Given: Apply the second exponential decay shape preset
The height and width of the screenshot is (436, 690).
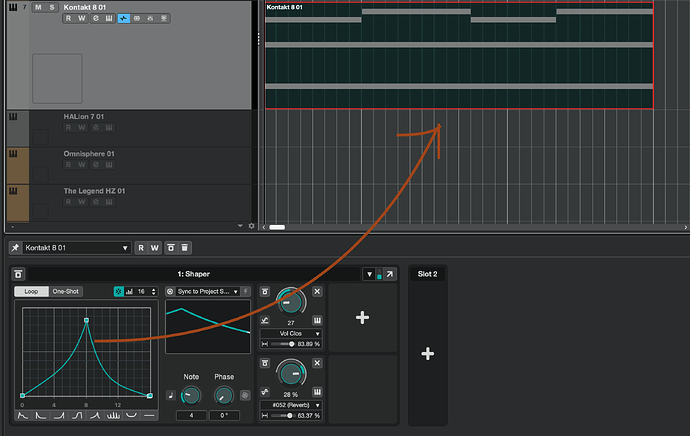Looking at the screenshot, I should pyautogui.click(x=40, y=415).
